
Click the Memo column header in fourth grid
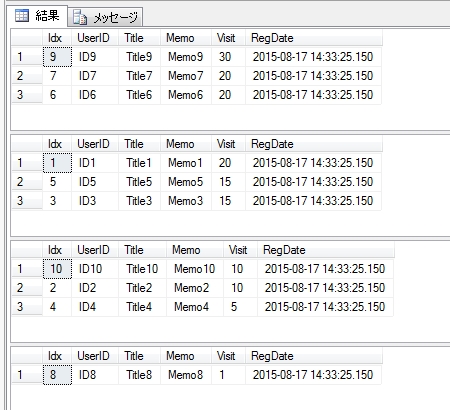pyautogui.click(x=186, y=356)
